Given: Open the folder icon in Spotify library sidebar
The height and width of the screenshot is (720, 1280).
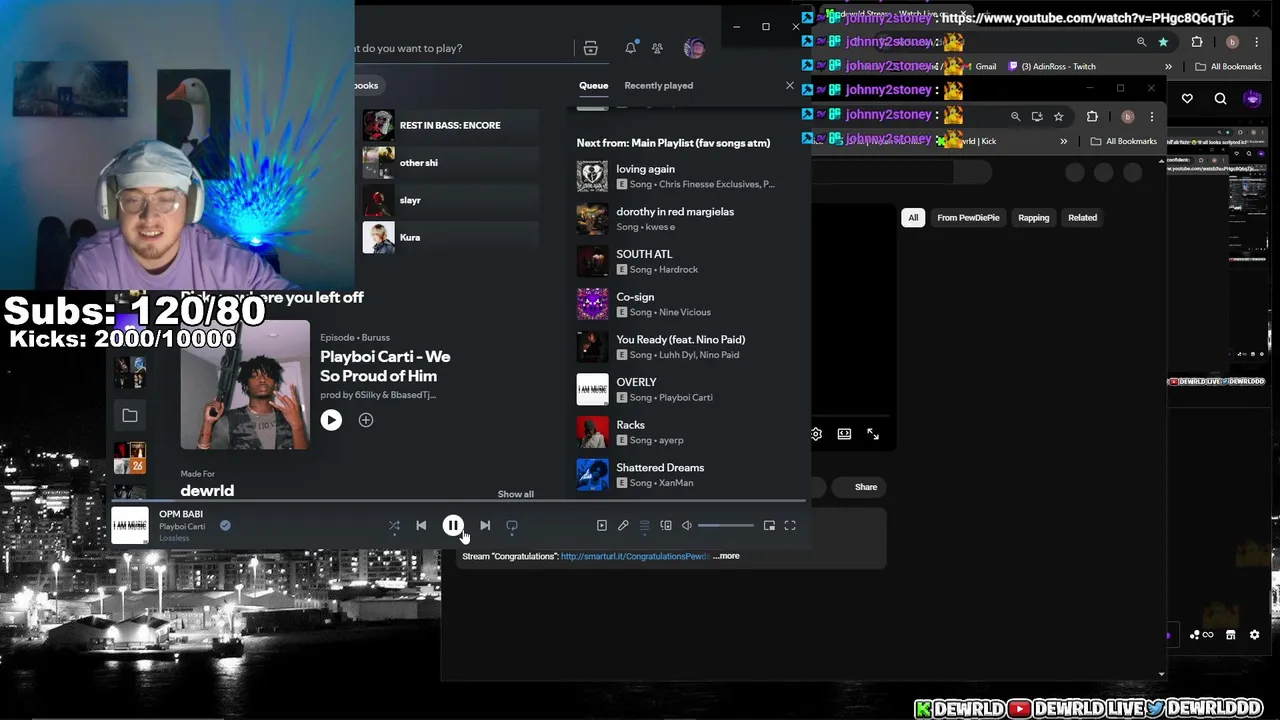Looking at the screenshot, I should pos(130,415).
